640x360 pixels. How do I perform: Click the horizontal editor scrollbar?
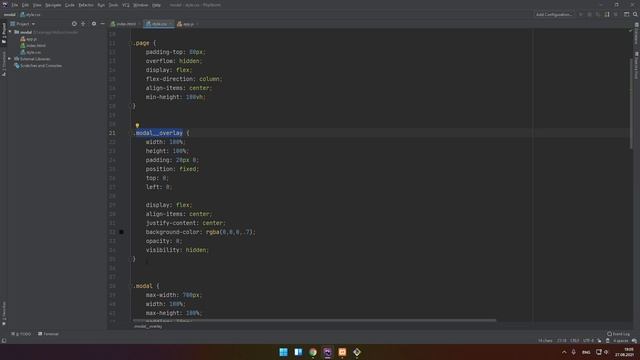(x=314, y=320)
